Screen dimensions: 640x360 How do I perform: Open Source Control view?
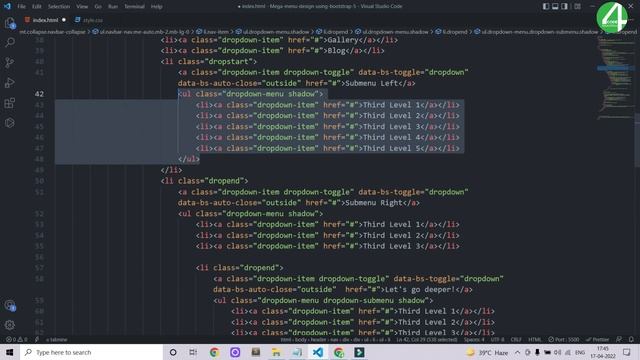click(x=10, y=62)
